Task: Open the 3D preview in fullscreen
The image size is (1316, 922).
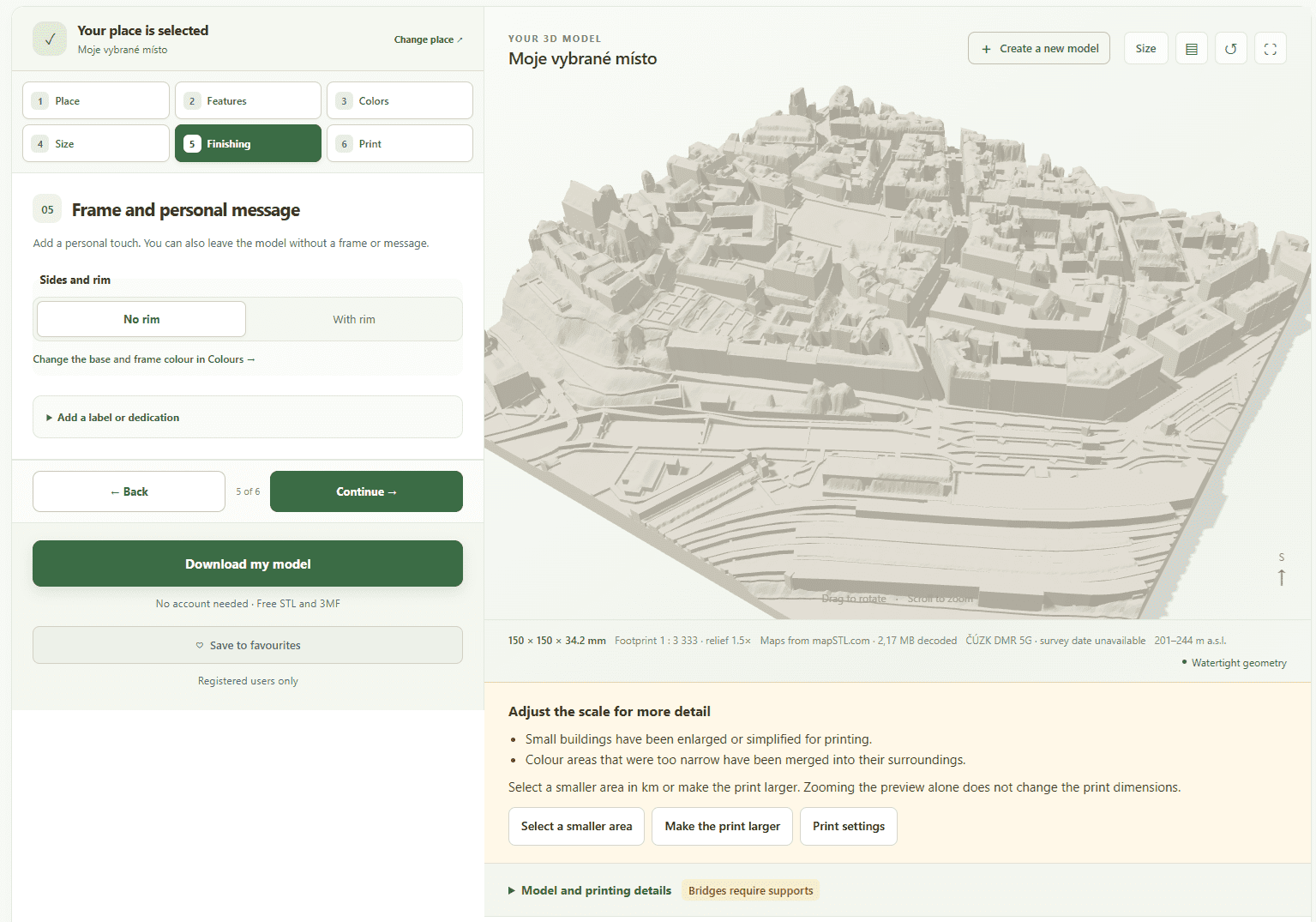Action: point(1271,49)
